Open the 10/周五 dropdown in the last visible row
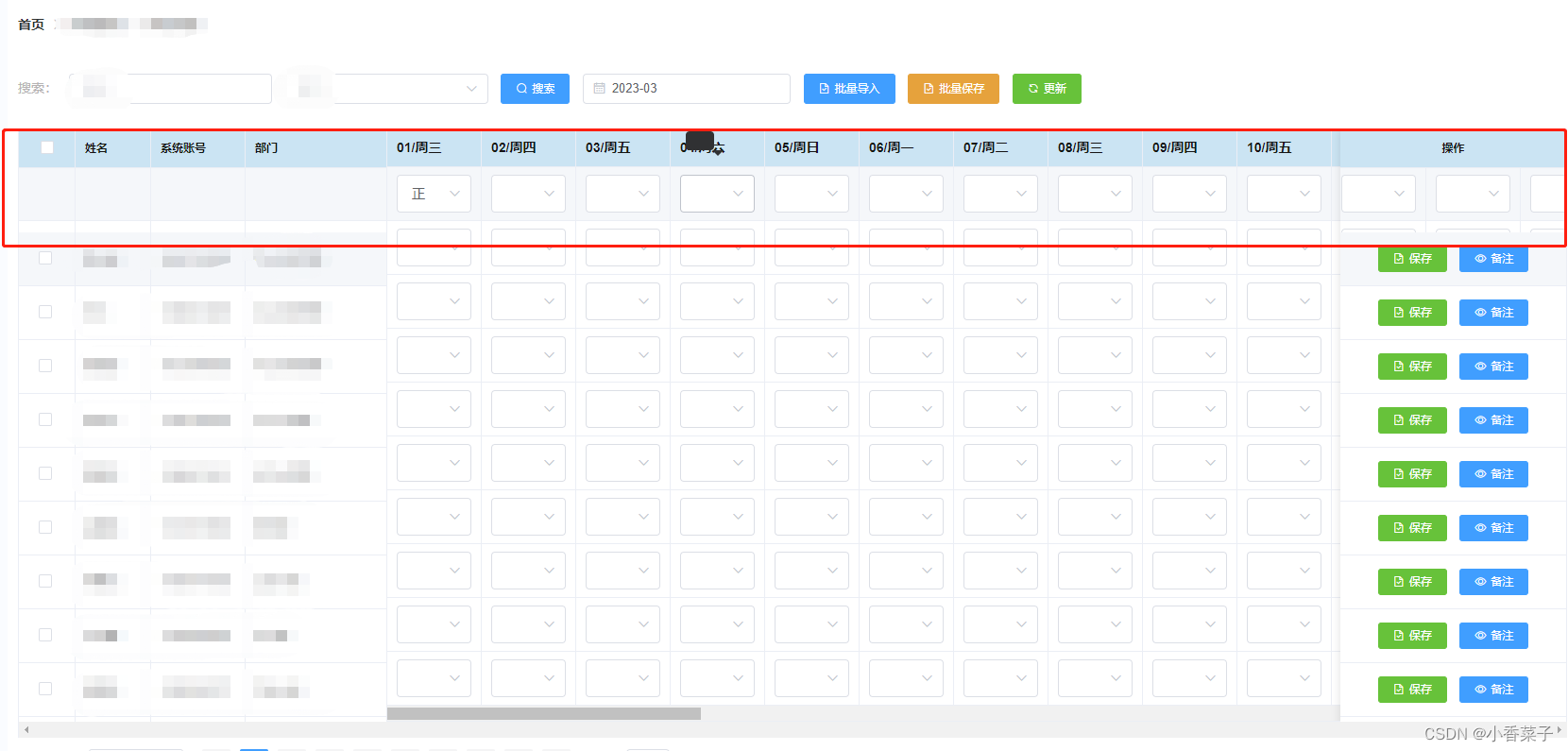This screenshot has height=751, width=1568. (1284, 678)
